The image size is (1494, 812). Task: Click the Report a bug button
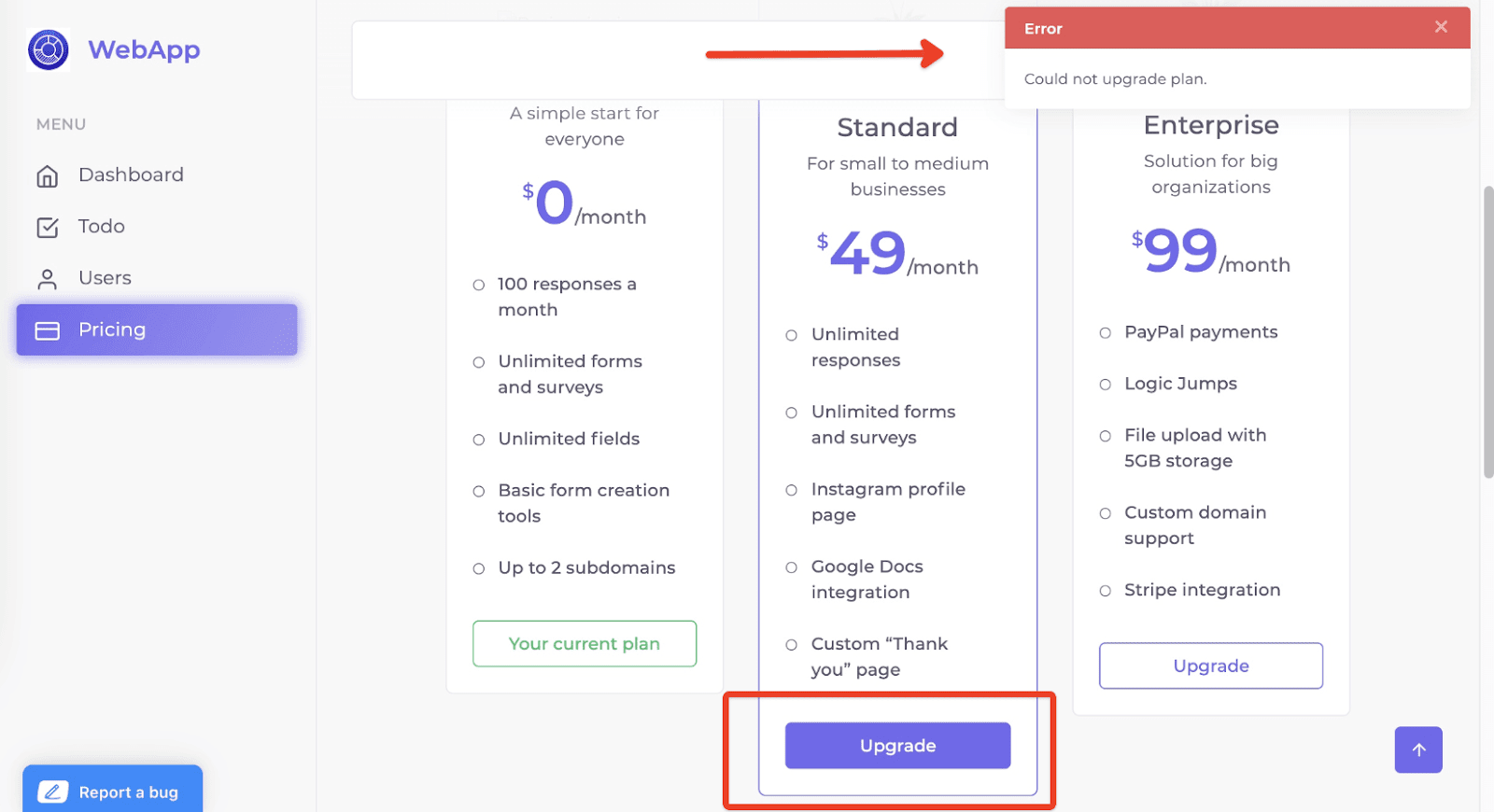click(113, 790)
